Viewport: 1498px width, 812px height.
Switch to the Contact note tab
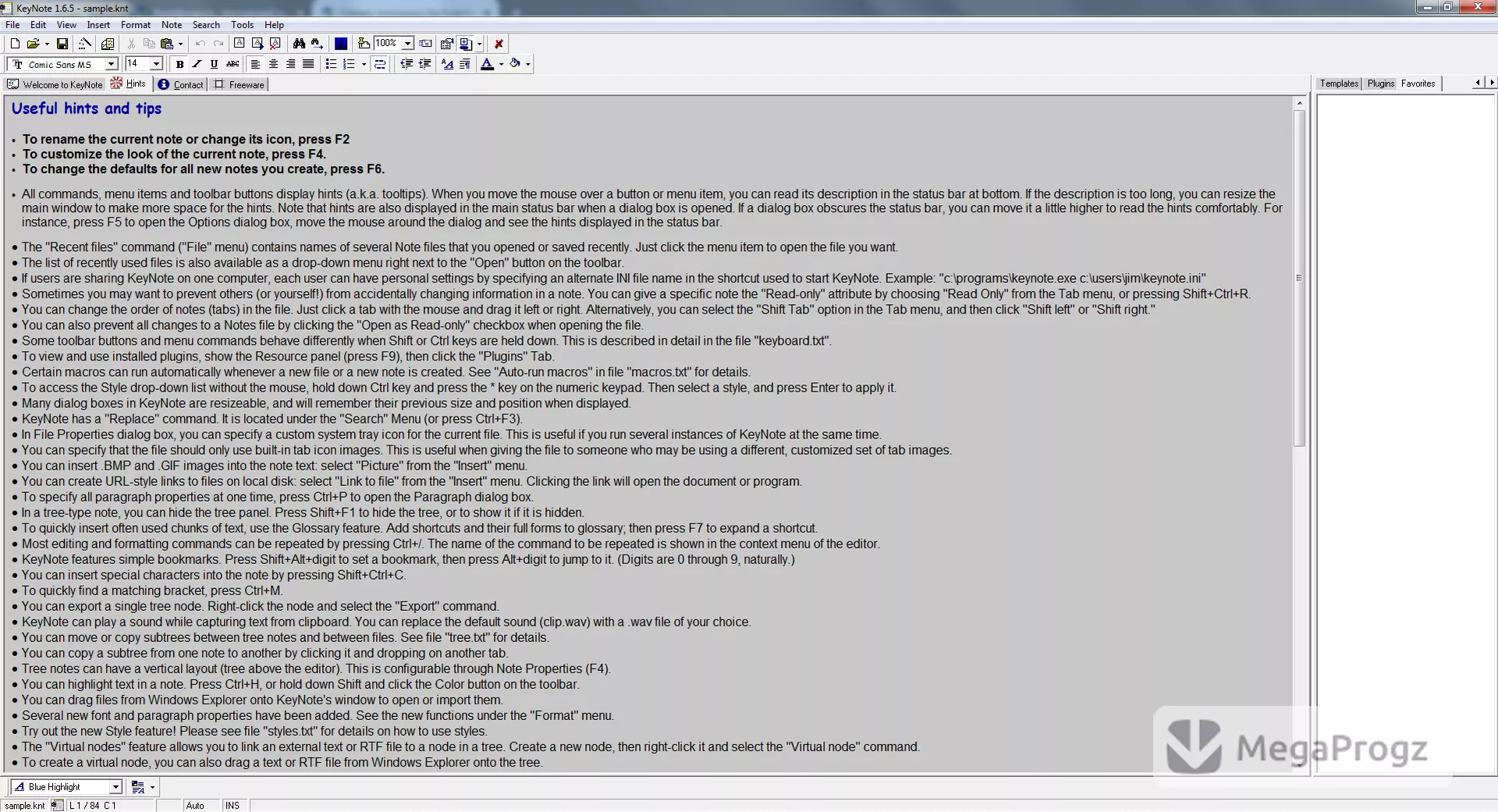181,84
